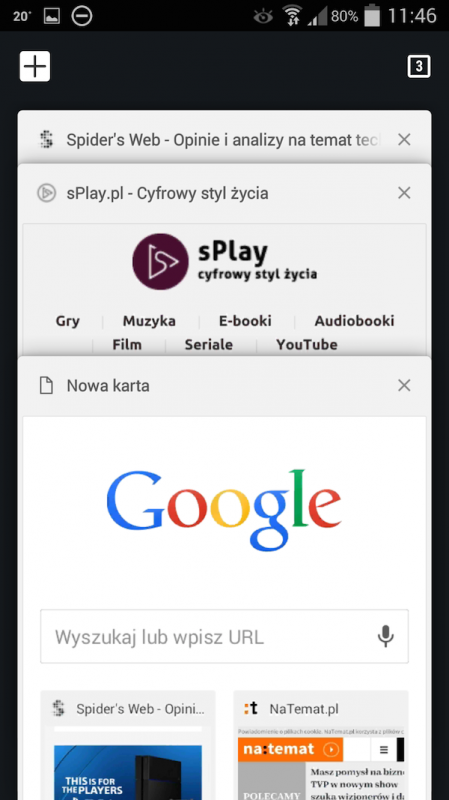The width and height of the screenshot is (449, 800).
Task: Click the Nowa karta page icon
Action: point(46,385)
